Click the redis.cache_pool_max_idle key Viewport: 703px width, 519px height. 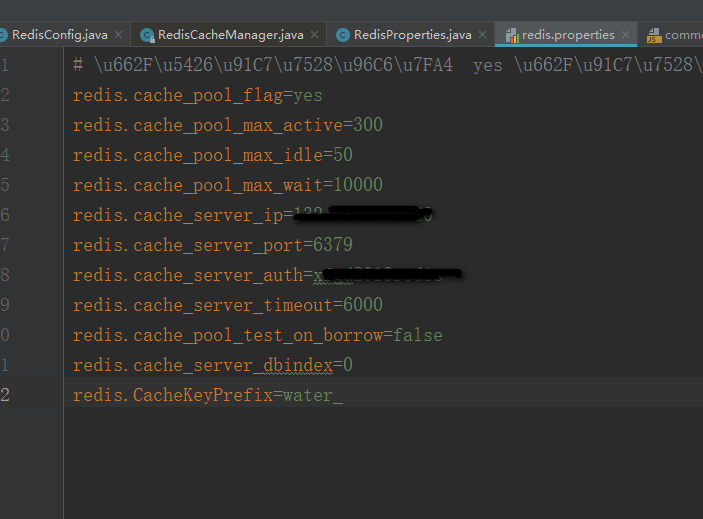coord(198,156)
